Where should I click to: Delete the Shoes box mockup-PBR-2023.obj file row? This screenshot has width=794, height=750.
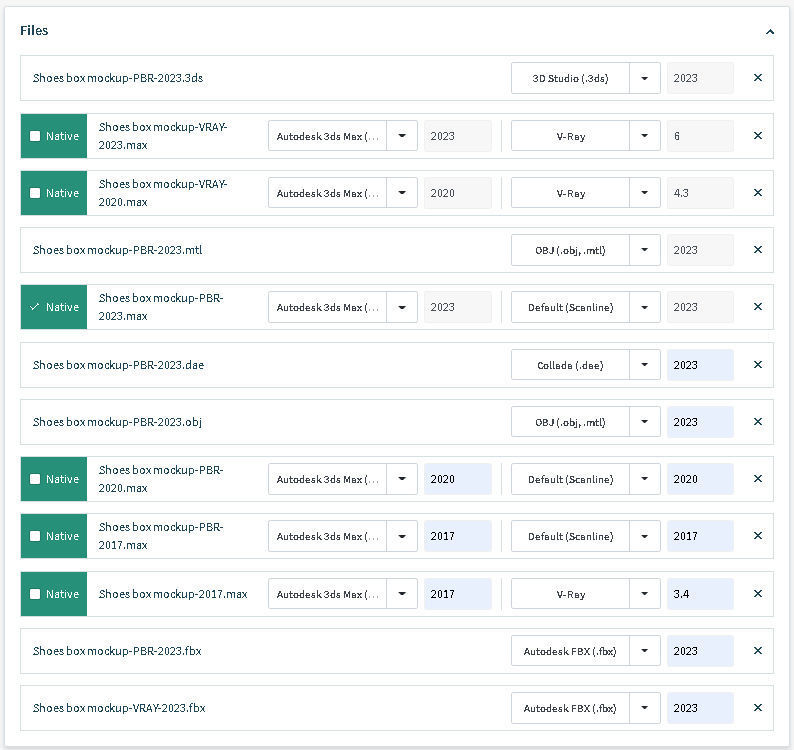pyautogui.click(x=757, y=422)
